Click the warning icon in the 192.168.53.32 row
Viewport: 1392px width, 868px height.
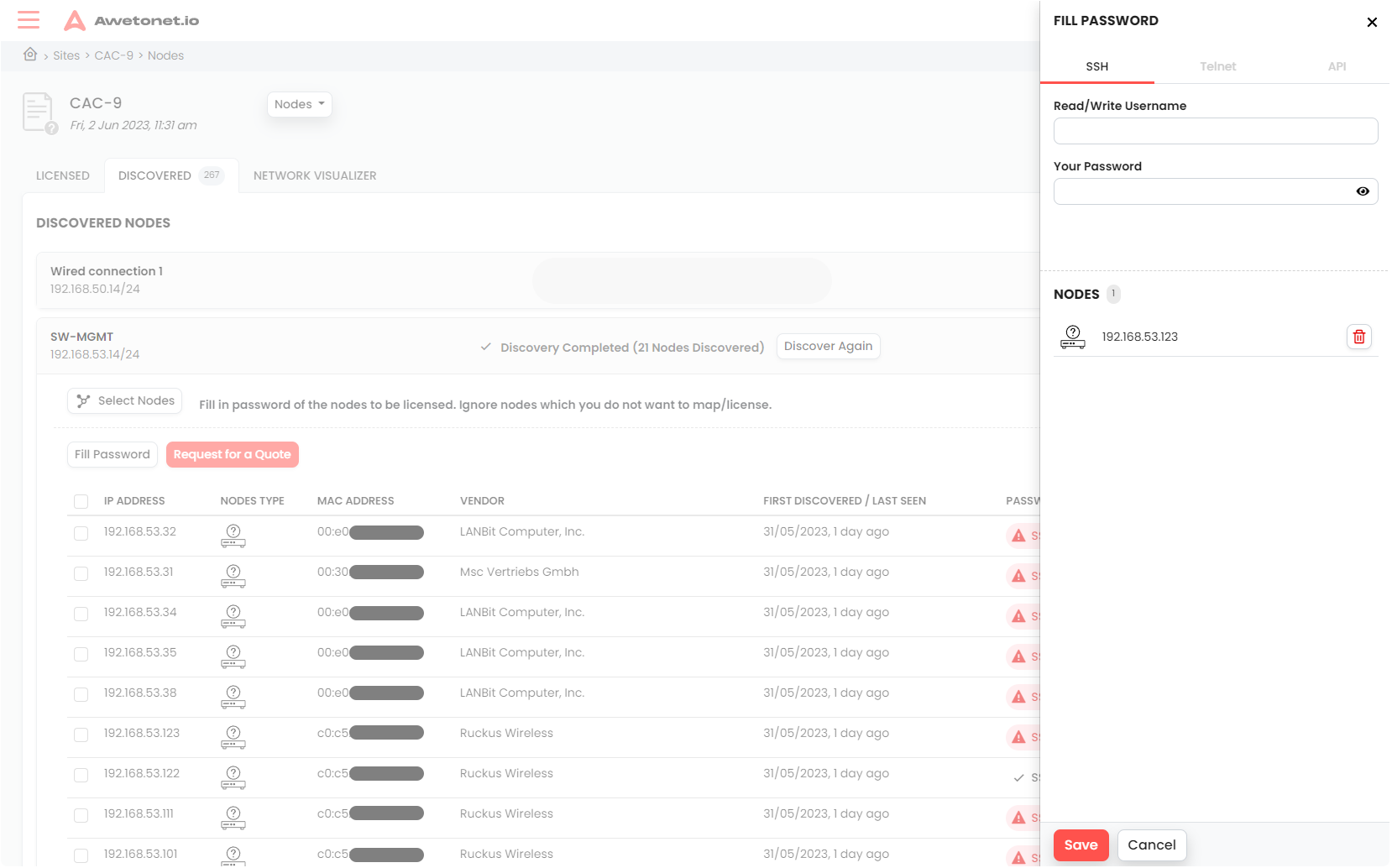point(1018,536)
